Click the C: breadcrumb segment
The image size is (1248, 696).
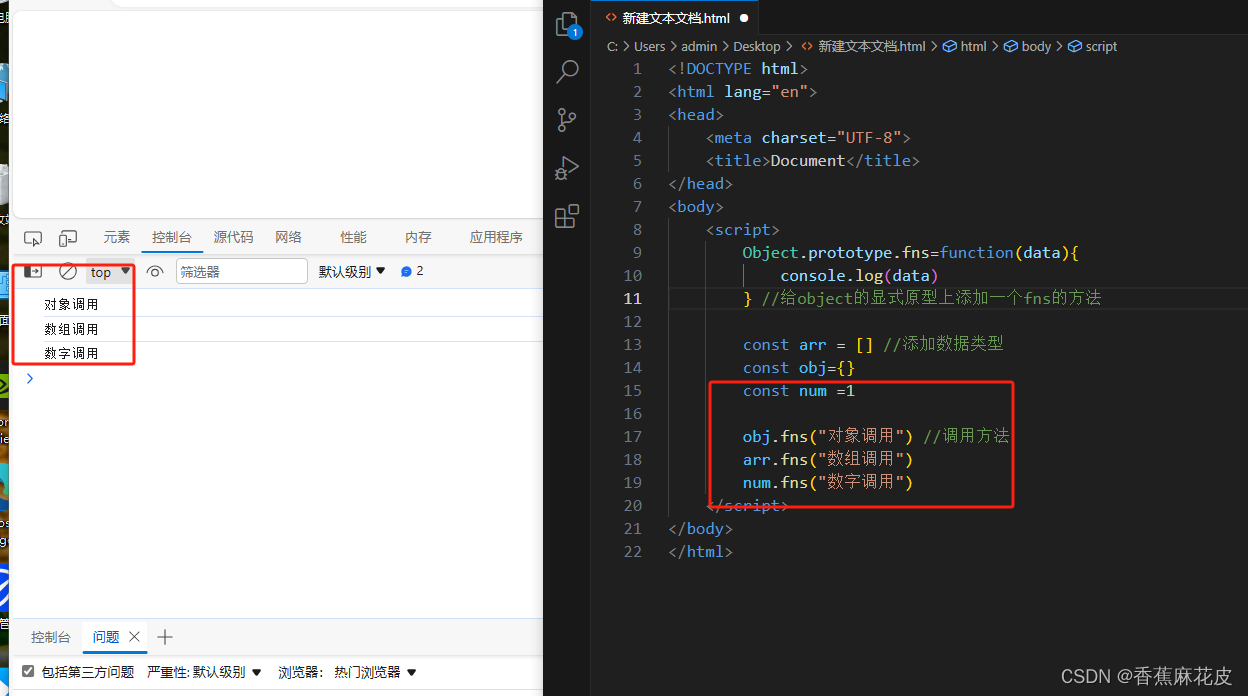pos(613,46)
